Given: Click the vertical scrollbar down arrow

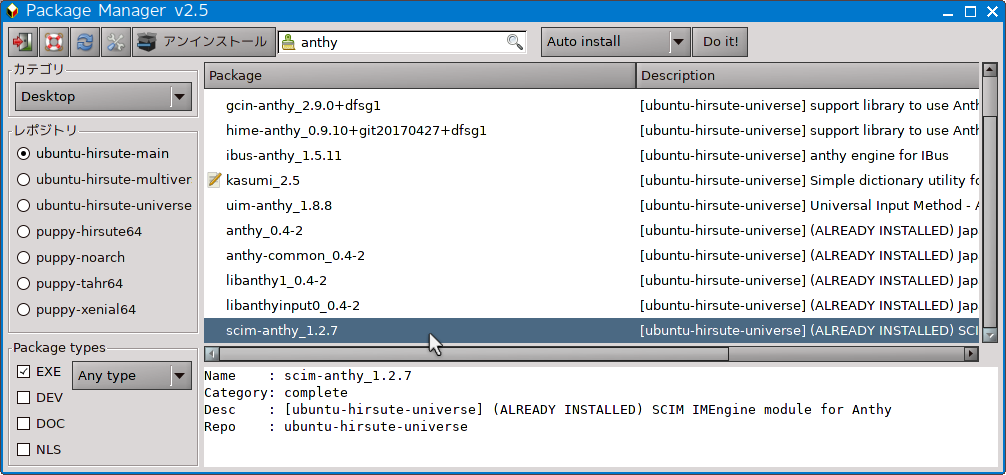Looking at the screenshot, I should [989, 336].
